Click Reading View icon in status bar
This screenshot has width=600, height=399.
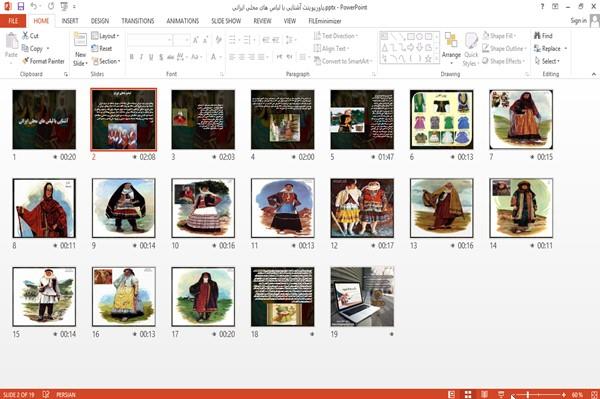[x=484, y=394]
